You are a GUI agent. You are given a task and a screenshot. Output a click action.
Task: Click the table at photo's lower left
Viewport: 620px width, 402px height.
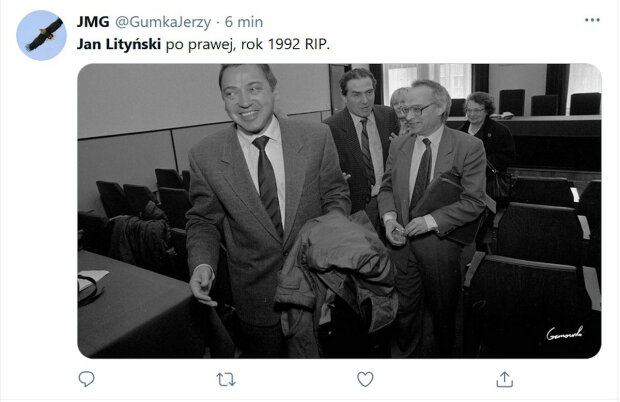point(134,304)
